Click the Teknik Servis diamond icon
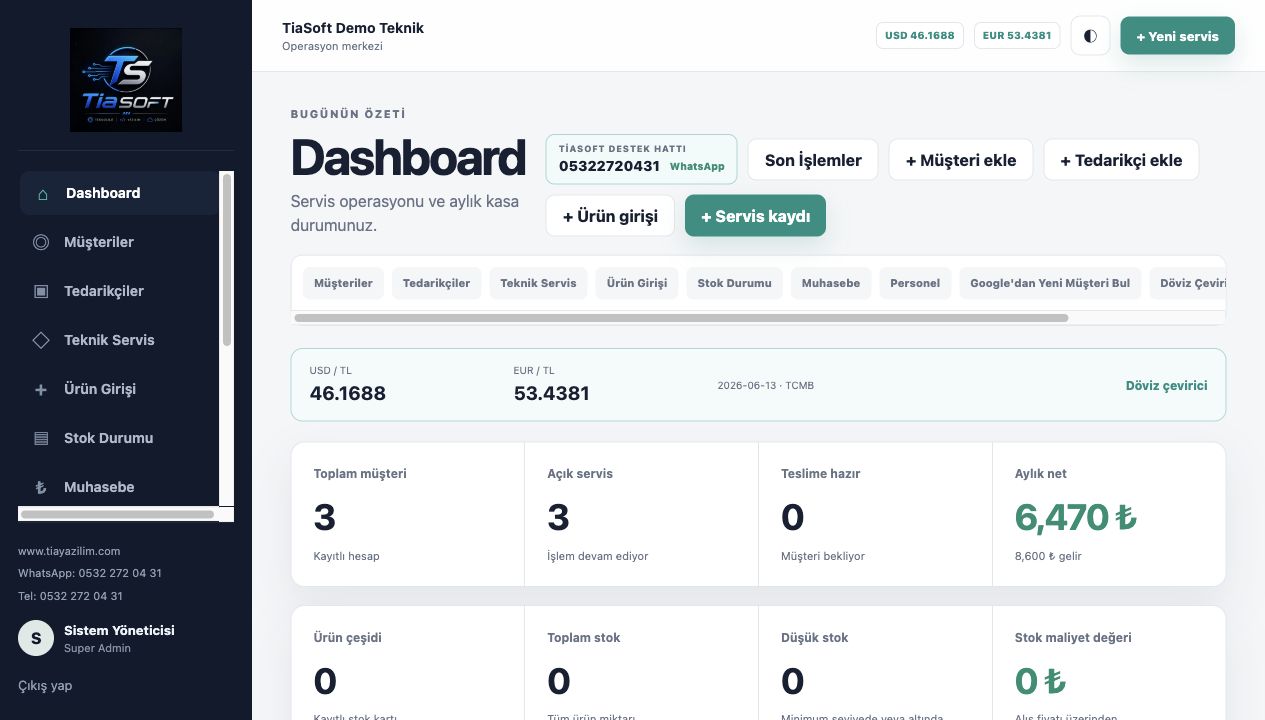 point(41,340)
